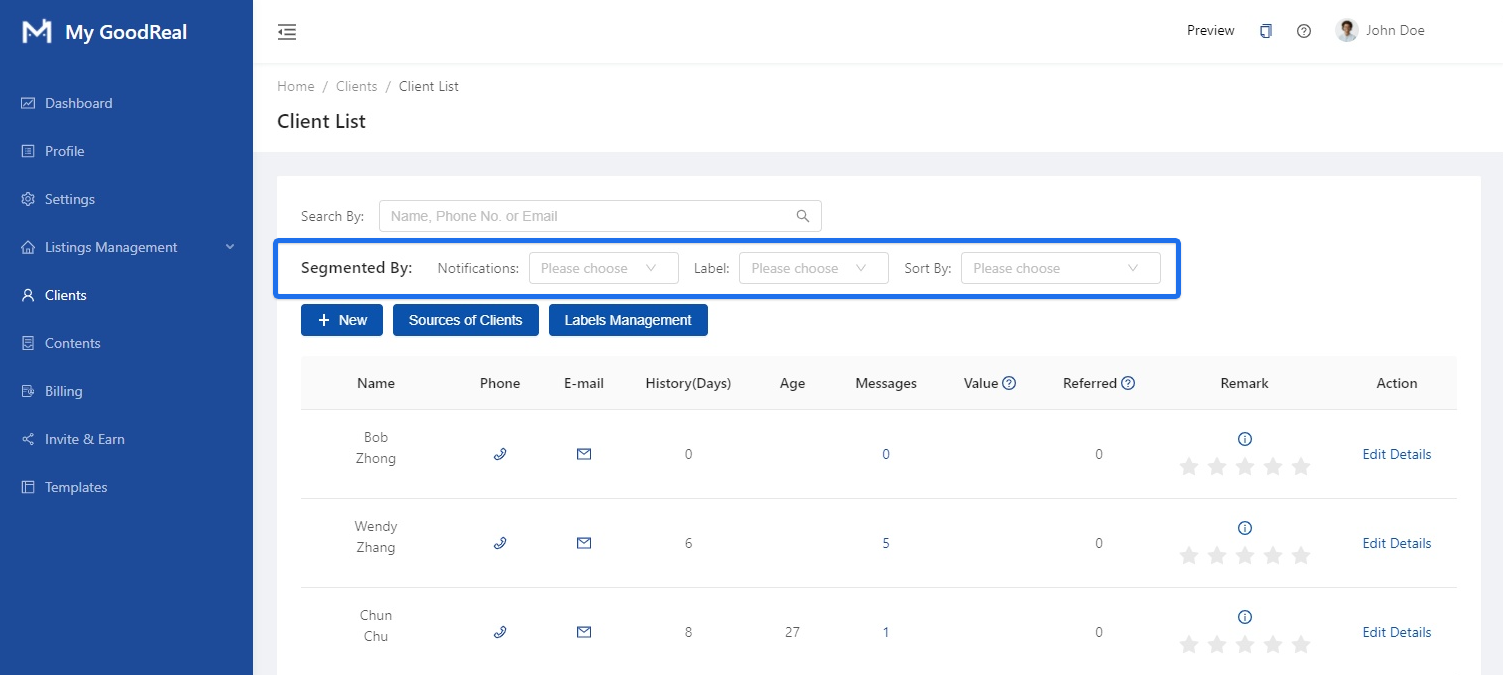1503x675 pixels.
Task: Rate Bob Zhong with the fifth star
Action: (1301, 467)
